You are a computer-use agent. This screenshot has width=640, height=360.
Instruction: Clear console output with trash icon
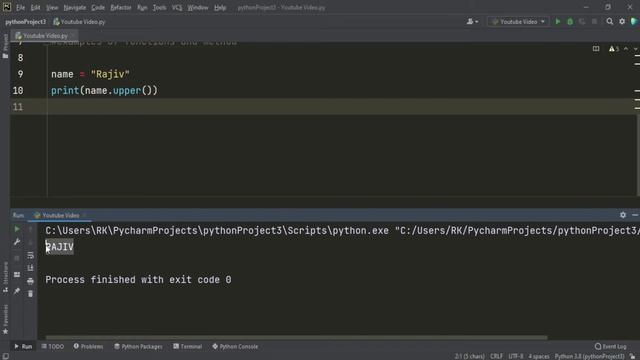point(31,293)
